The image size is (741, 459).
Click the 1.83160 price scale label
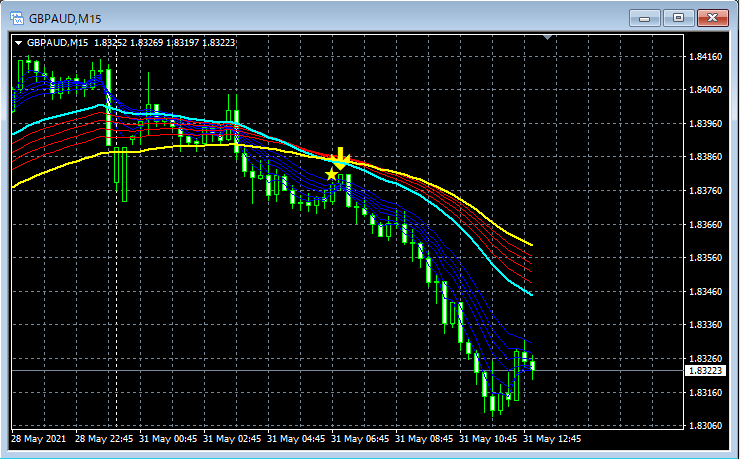(x=706, y=392)
